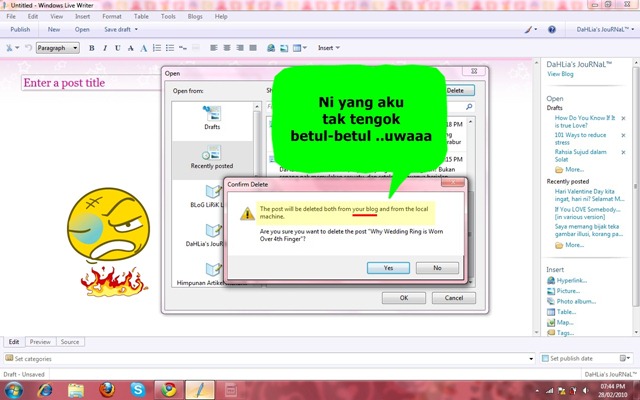Open the Format menu

[112, 16]
